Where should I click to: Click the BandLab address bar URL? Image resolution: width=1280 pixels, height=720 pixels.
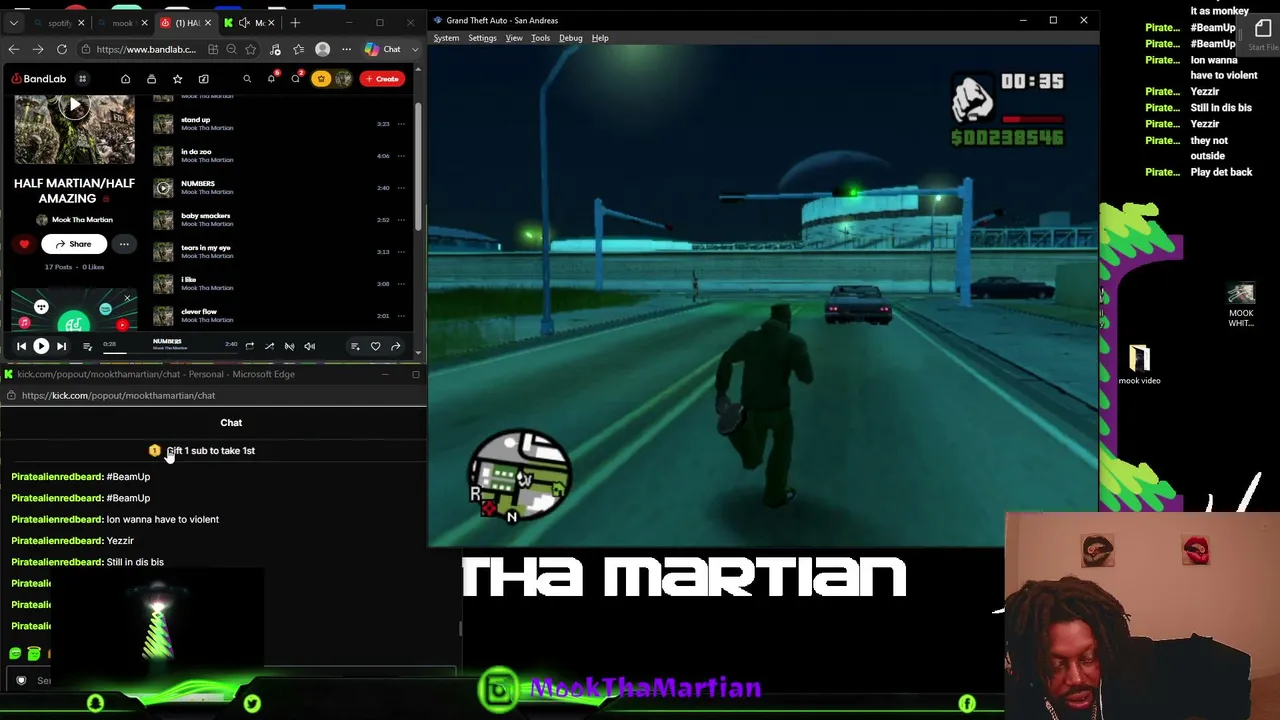coord(146,49)
